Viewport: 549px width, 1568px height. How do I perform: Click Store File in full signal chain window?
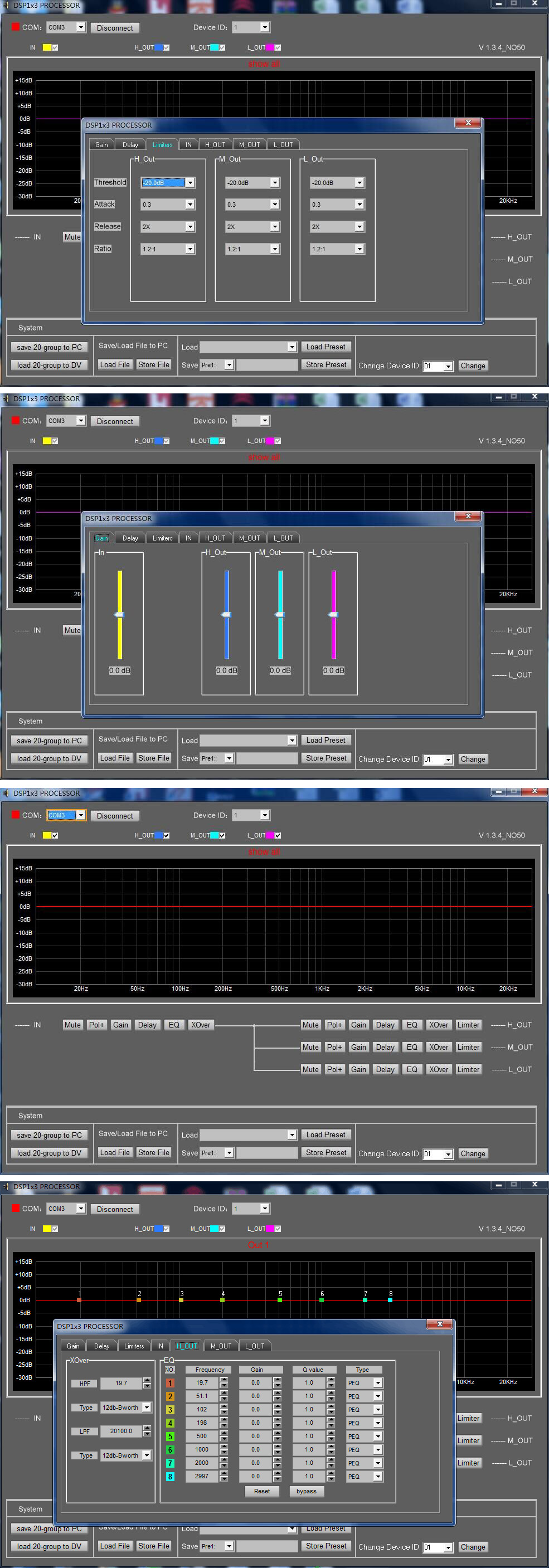click(153, 1152)
